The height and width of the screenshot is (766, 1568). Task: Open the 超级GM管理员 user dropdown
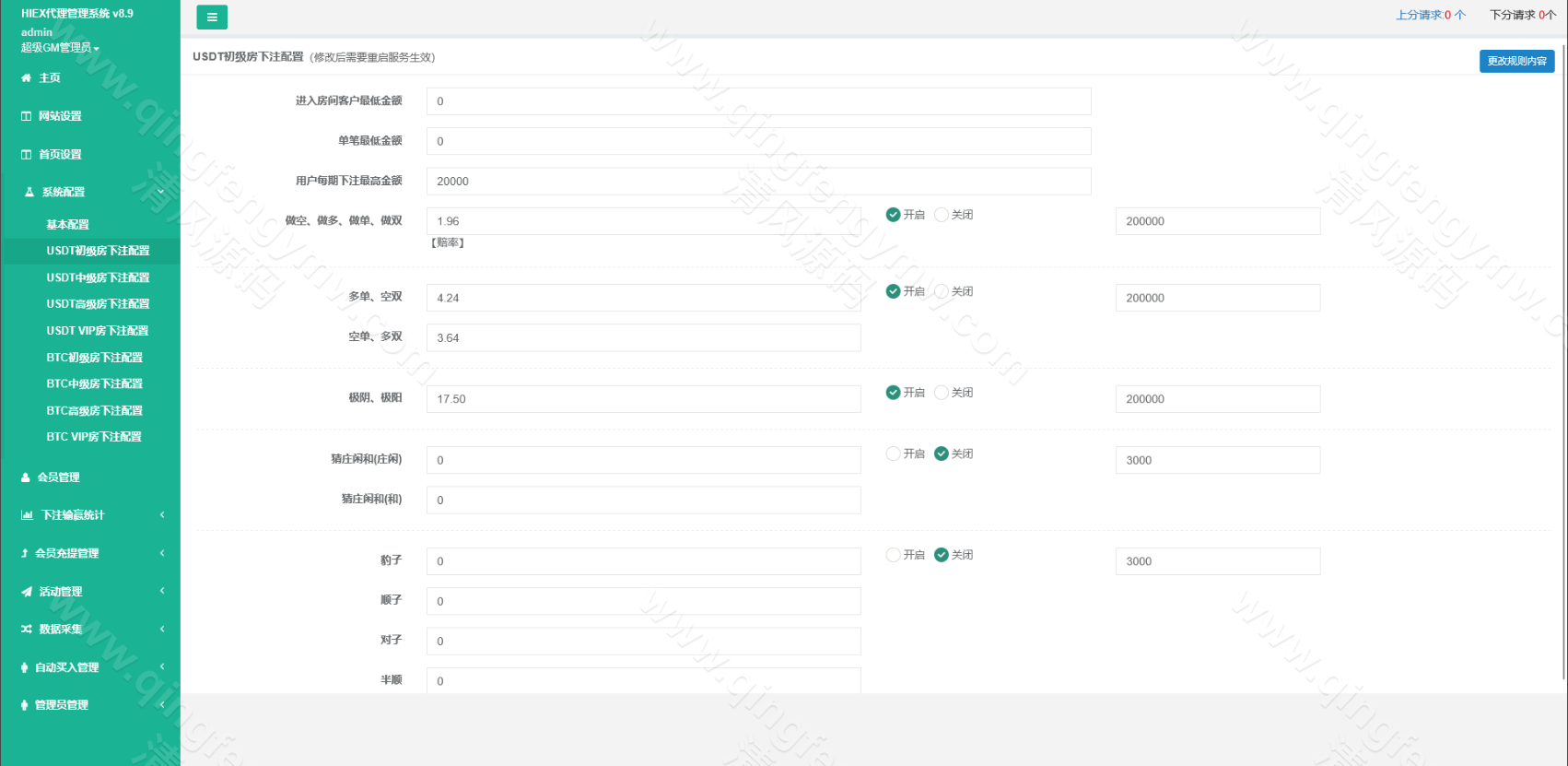(x=60, y=48)
